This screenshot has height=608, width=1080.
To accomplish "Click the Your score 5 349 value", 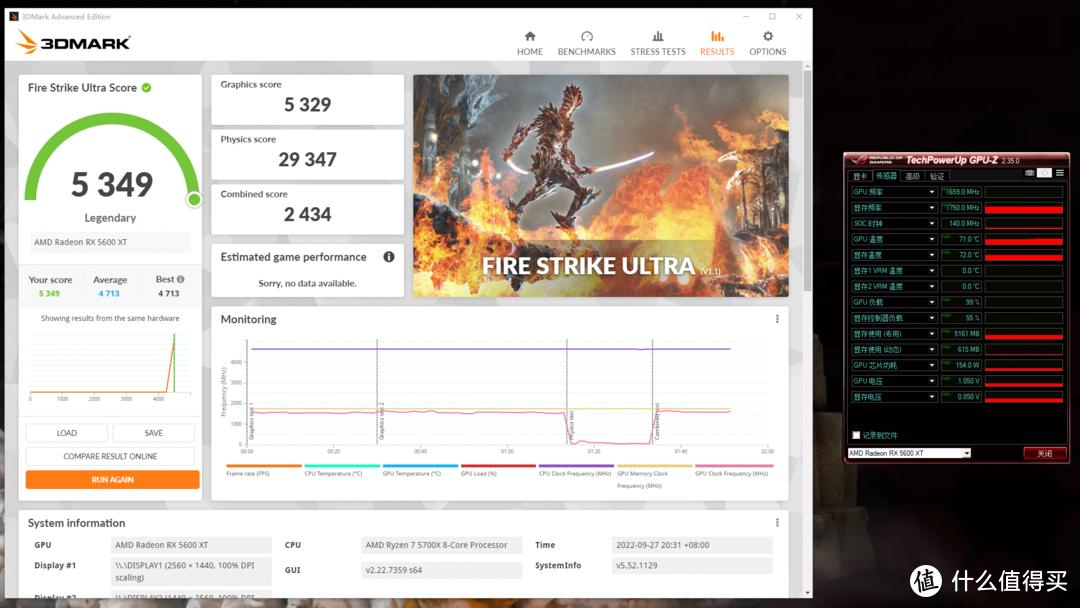I will (49, 293).
